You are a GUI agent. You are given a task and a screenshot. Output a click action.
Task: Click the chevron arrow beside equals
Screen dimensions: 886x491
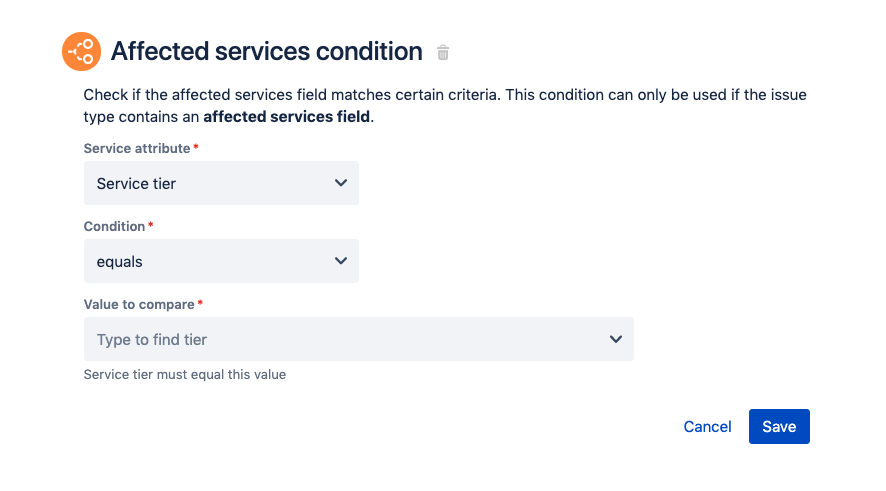(341, 261)
